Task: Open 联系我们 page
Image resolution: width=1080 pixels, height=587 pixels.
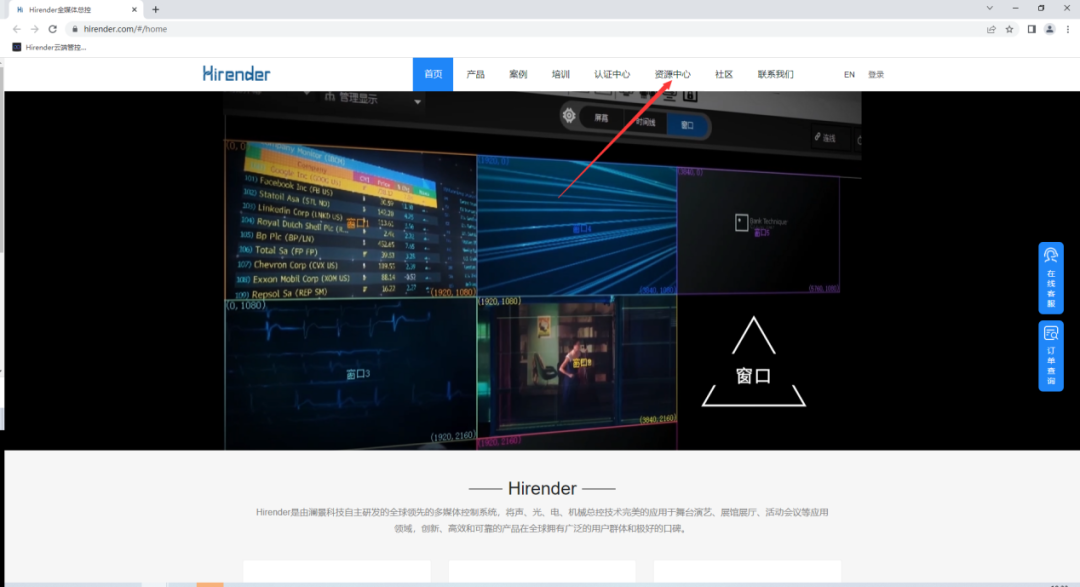Action: [x=776, y=74]
